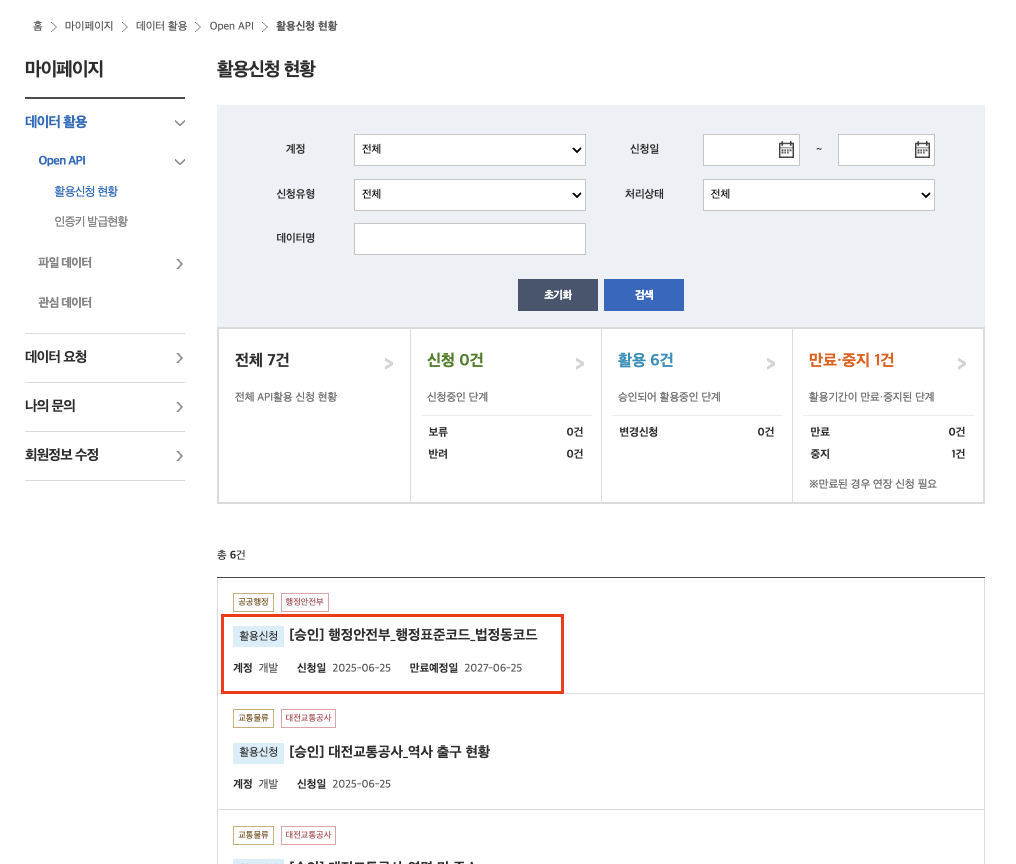The width and height of the screenshot is (1016, 864).
Task: Open the start date calendar picker
Action: click(786, 150)
